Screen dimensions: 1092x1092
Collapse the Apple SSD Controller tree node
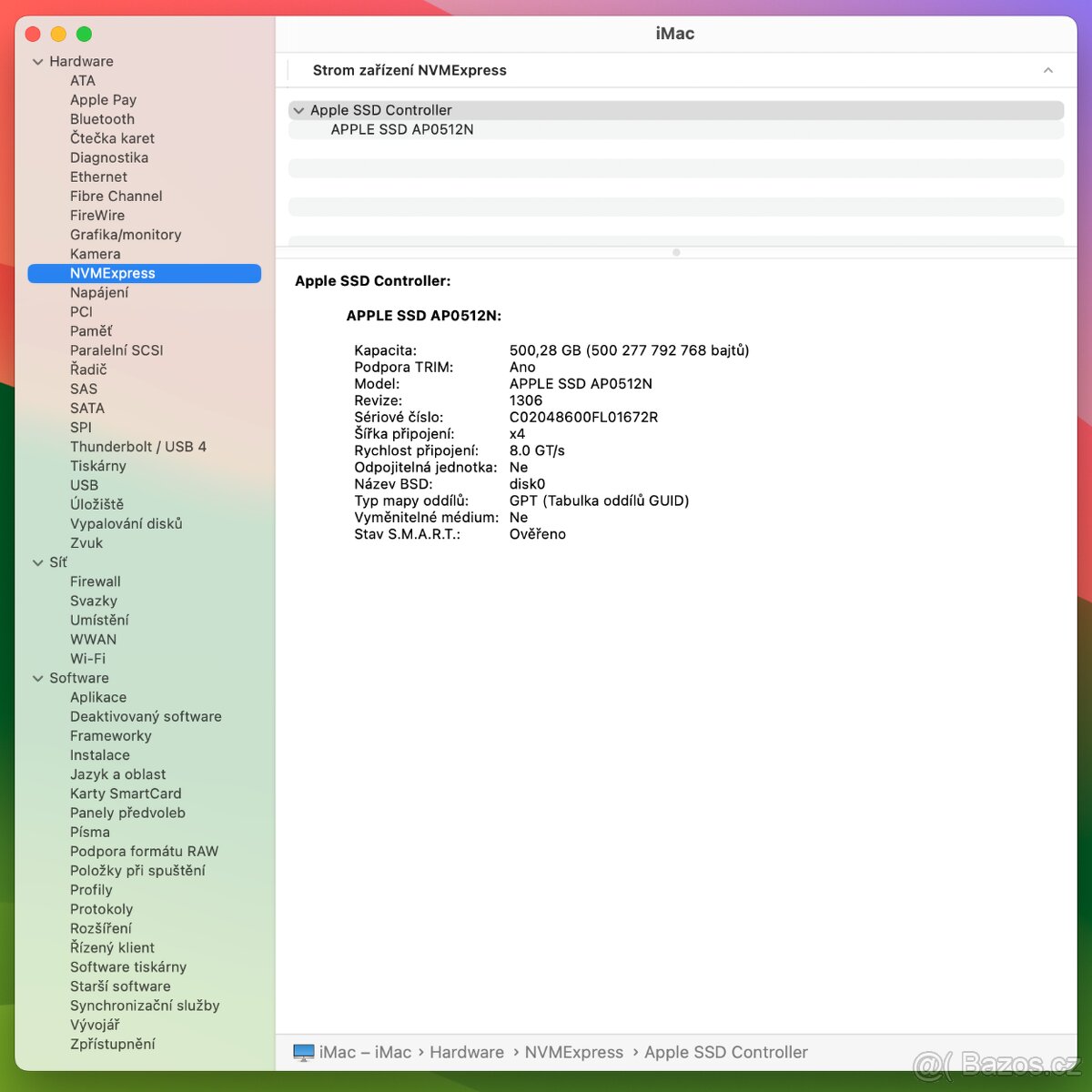point(299,109)
